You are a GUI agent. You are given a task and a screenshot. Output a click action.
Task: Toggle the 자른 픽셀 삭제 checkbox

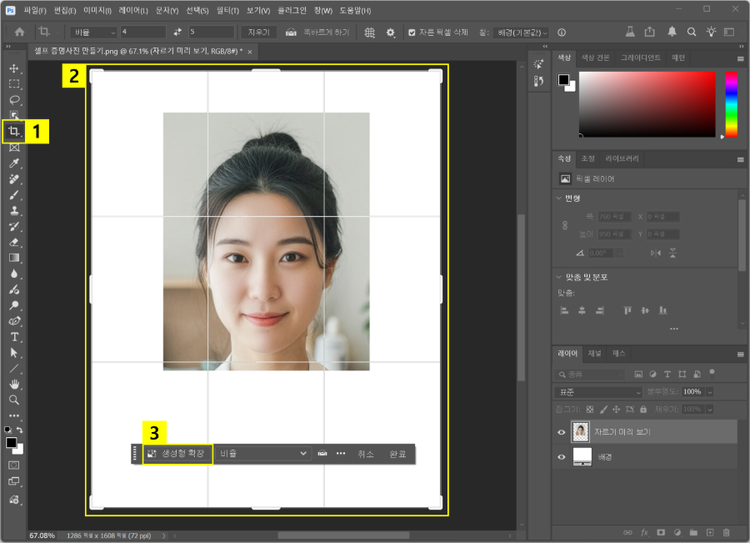click(412, 32)
